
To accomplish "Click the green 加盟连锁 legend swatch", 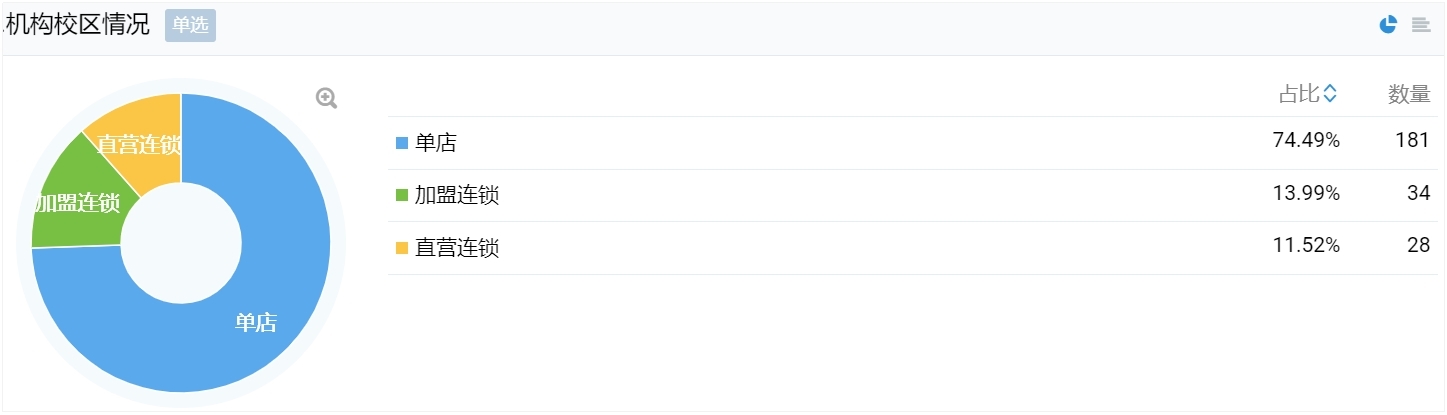I will point(402,195).
